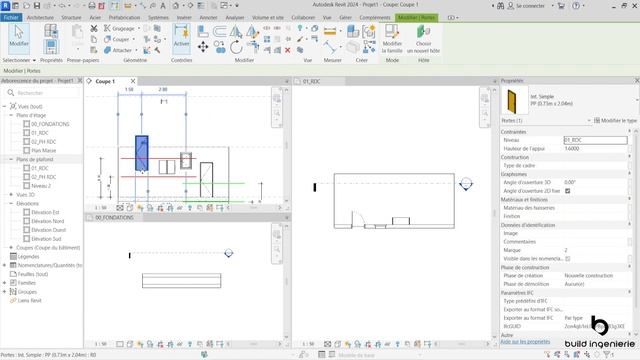Screen dimensions: 640x360
Task: Collapse the Plans d'étage node
Action: (x=11, y=115)
